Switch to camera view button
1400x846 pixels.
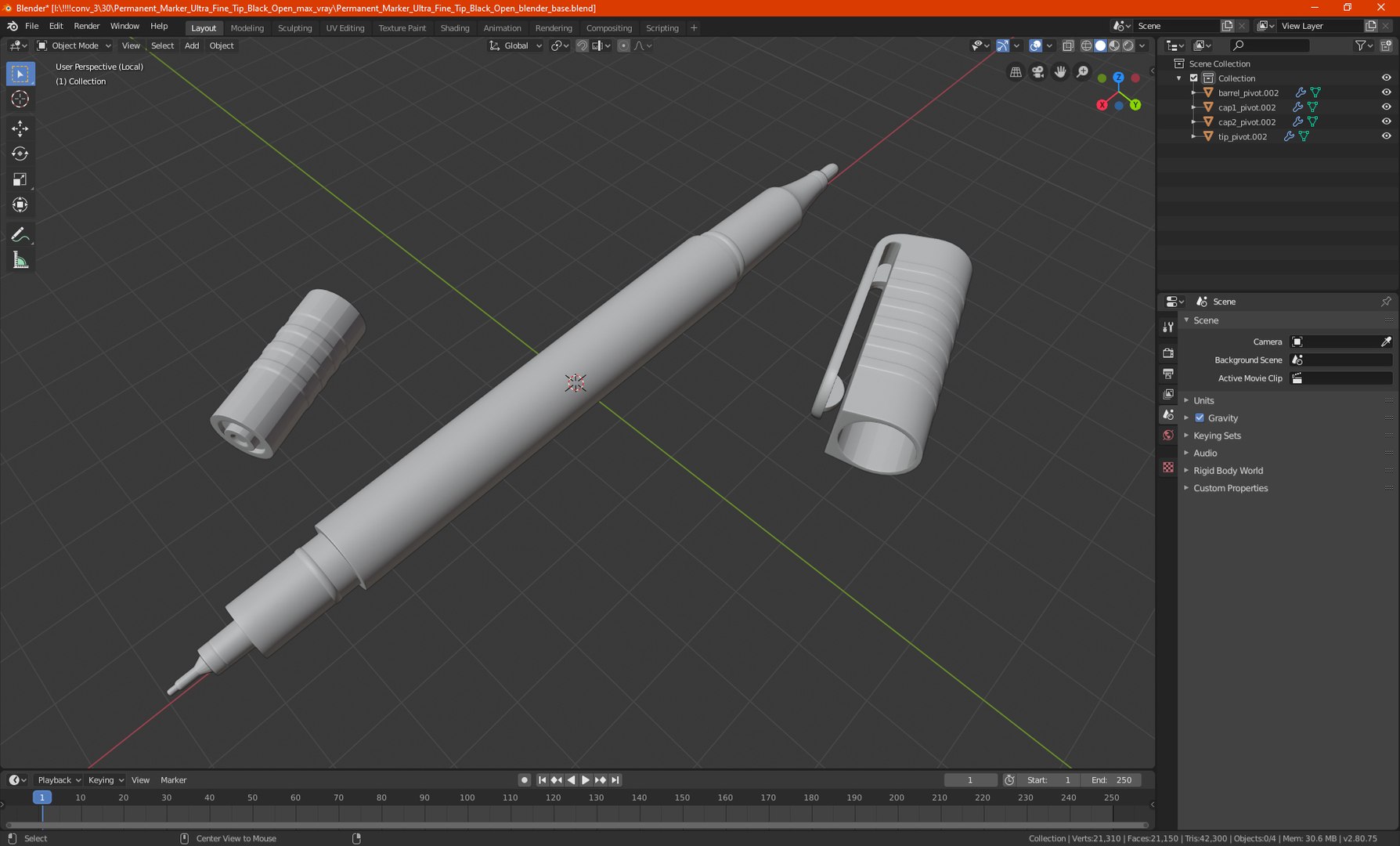click(x=1038, y=72)
